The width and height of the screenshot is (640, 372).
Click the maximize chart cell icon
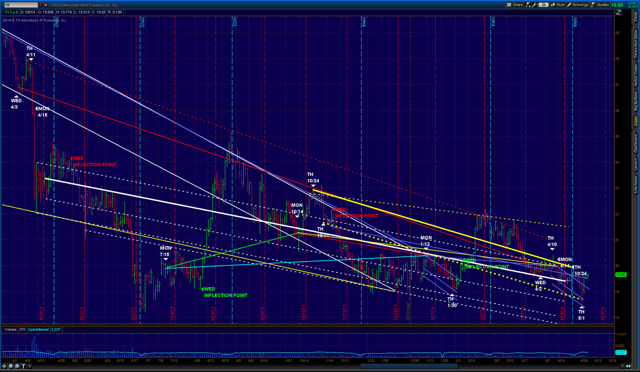pyautogui.click(x=618, y=12)
